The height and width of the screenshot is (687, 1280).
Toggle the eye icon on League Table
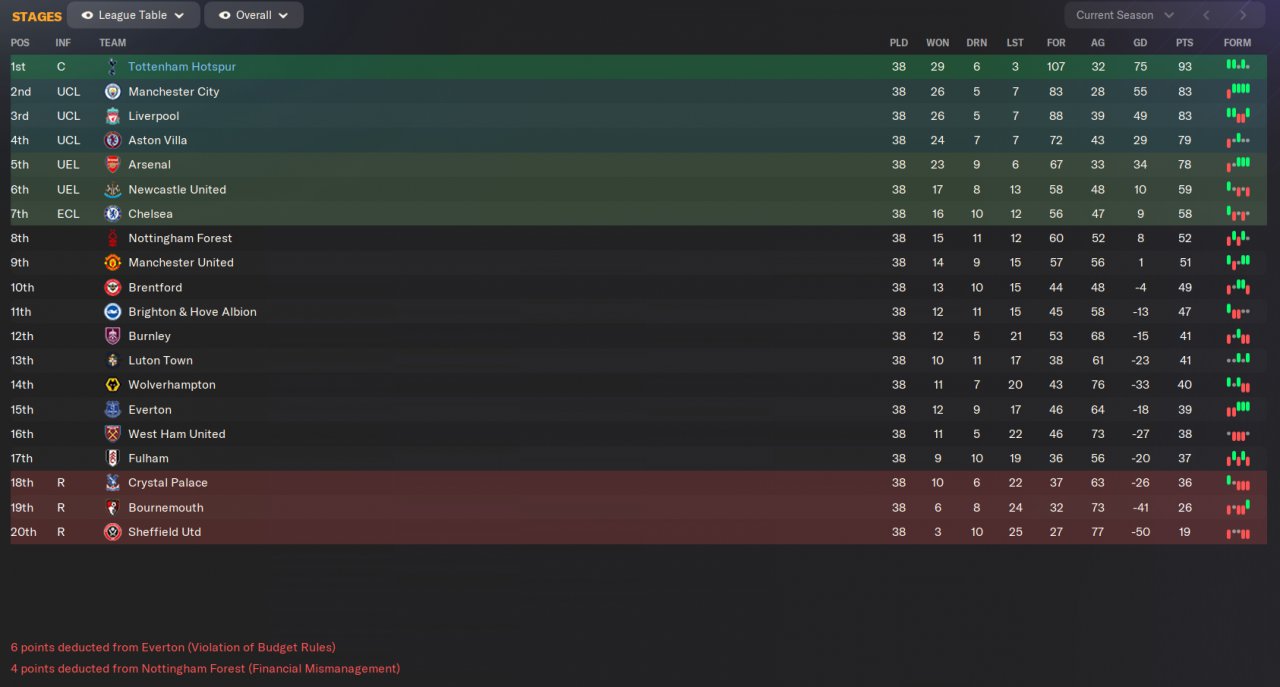coord(87,15)
